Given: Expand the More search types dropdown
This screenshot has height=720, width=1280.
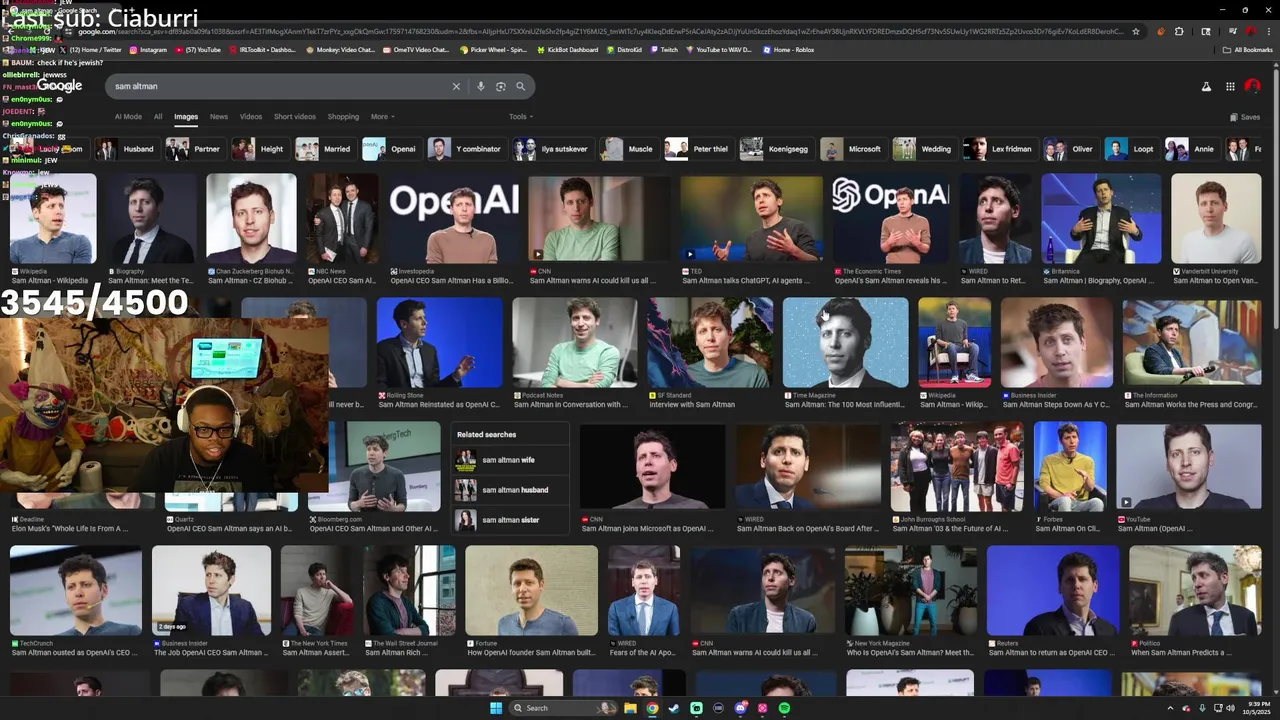Looking at the screenshot, I should coord(382,117).
